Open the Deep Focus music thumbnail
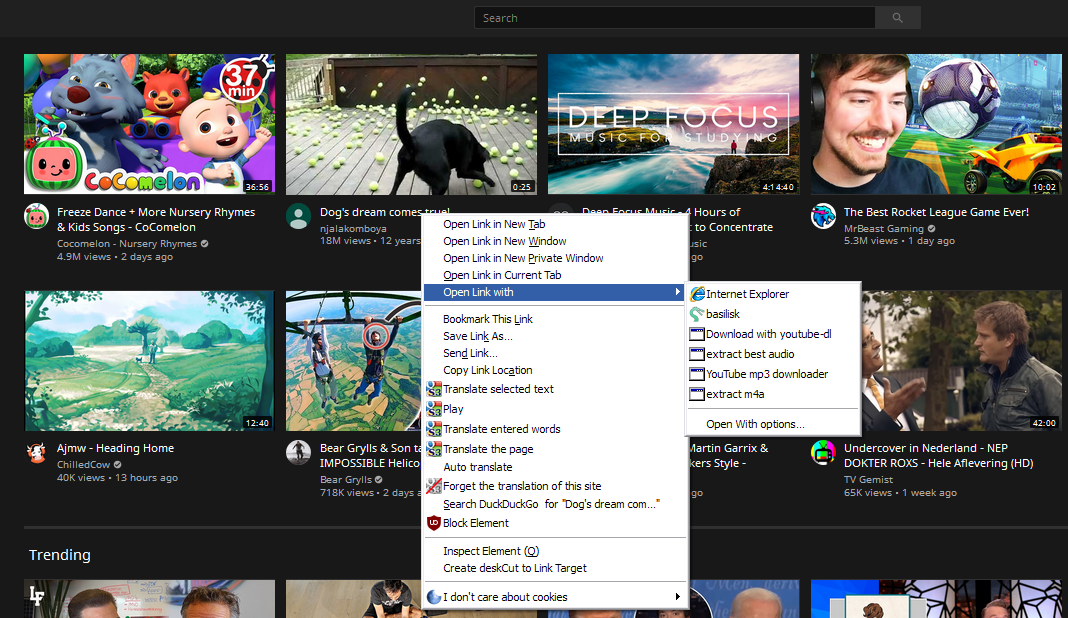The image size is (1068, 618). point(674,124)
